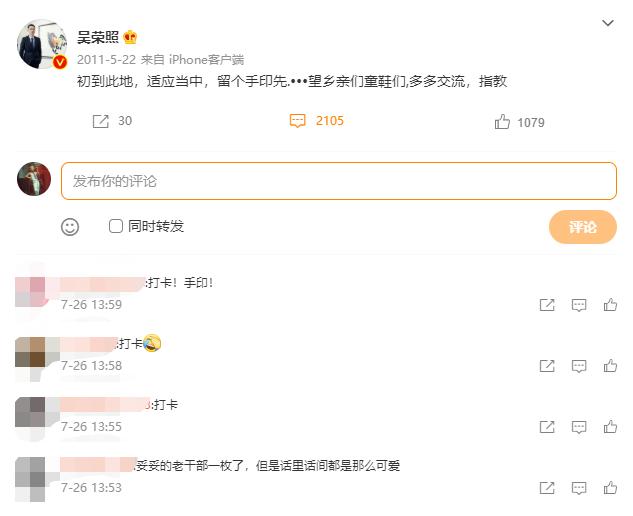The height and width of the screenshot is (516, 633).
Task: Expand the post options chevron menu
Action: pyautogui.click(x=607, y=22)
